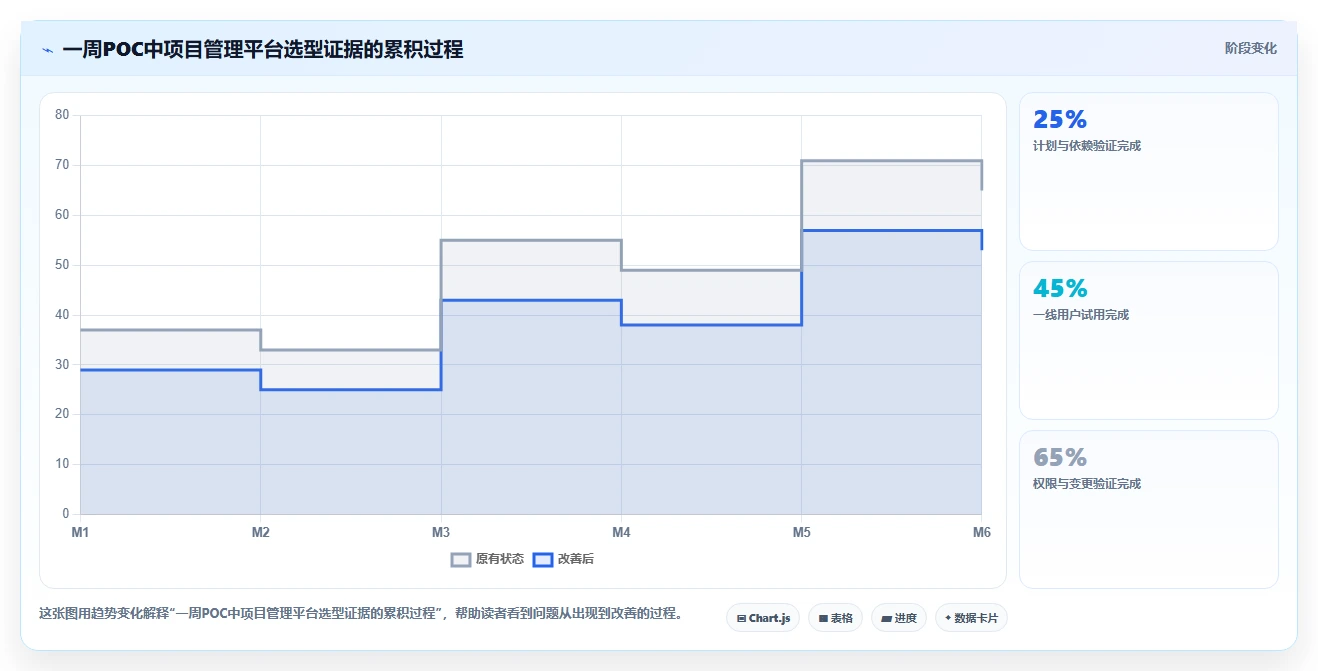Click the 权限与变更验证完成 caption
This screenshot has width=1318, height=671.
1087,484
